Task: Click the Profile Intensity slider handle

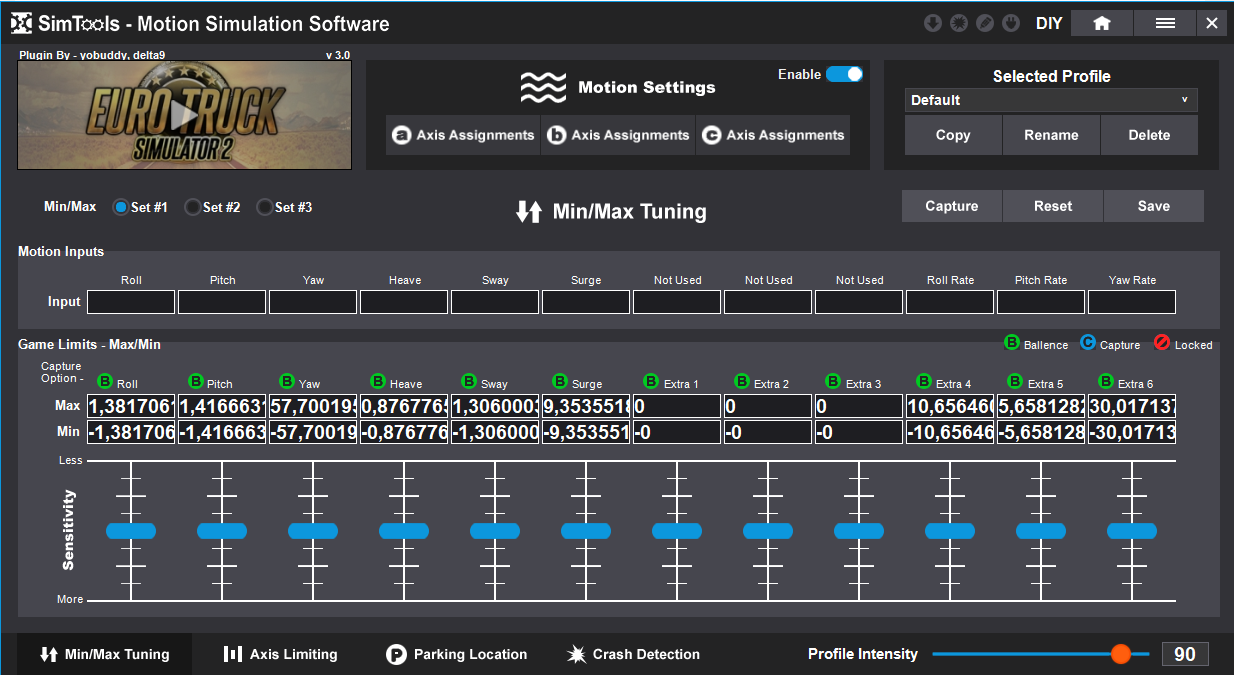Action: 1120,654
